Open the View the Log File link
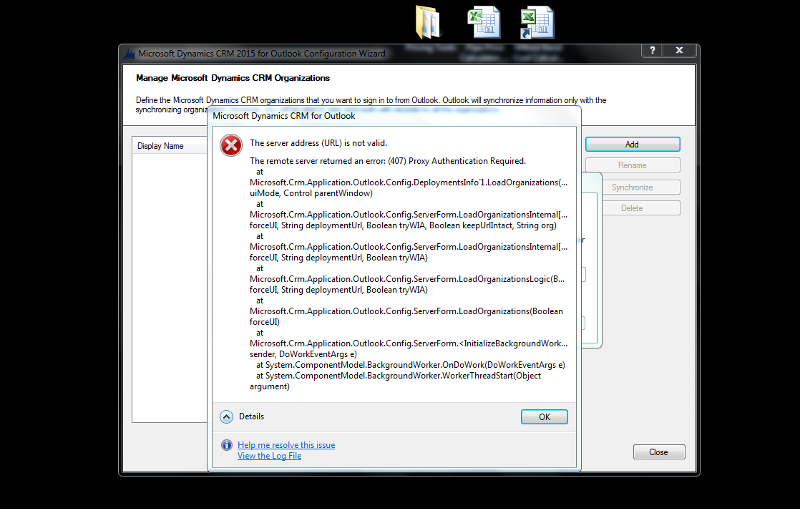This screenshot has width=800, height=509. (x=269, y=455)
